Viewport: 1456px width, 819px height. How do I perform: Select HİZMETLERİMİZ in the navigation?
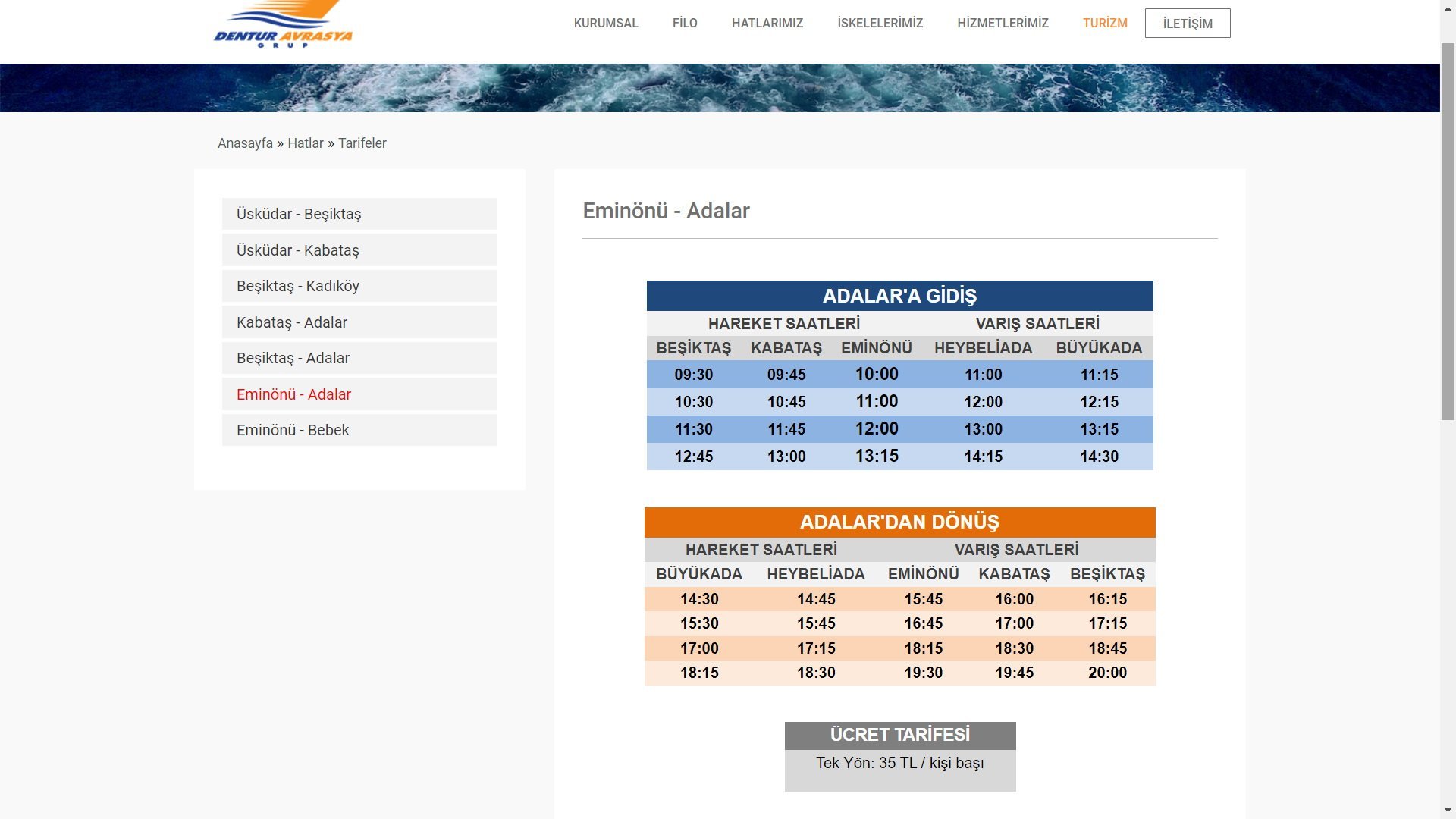tap(1003, 23)
